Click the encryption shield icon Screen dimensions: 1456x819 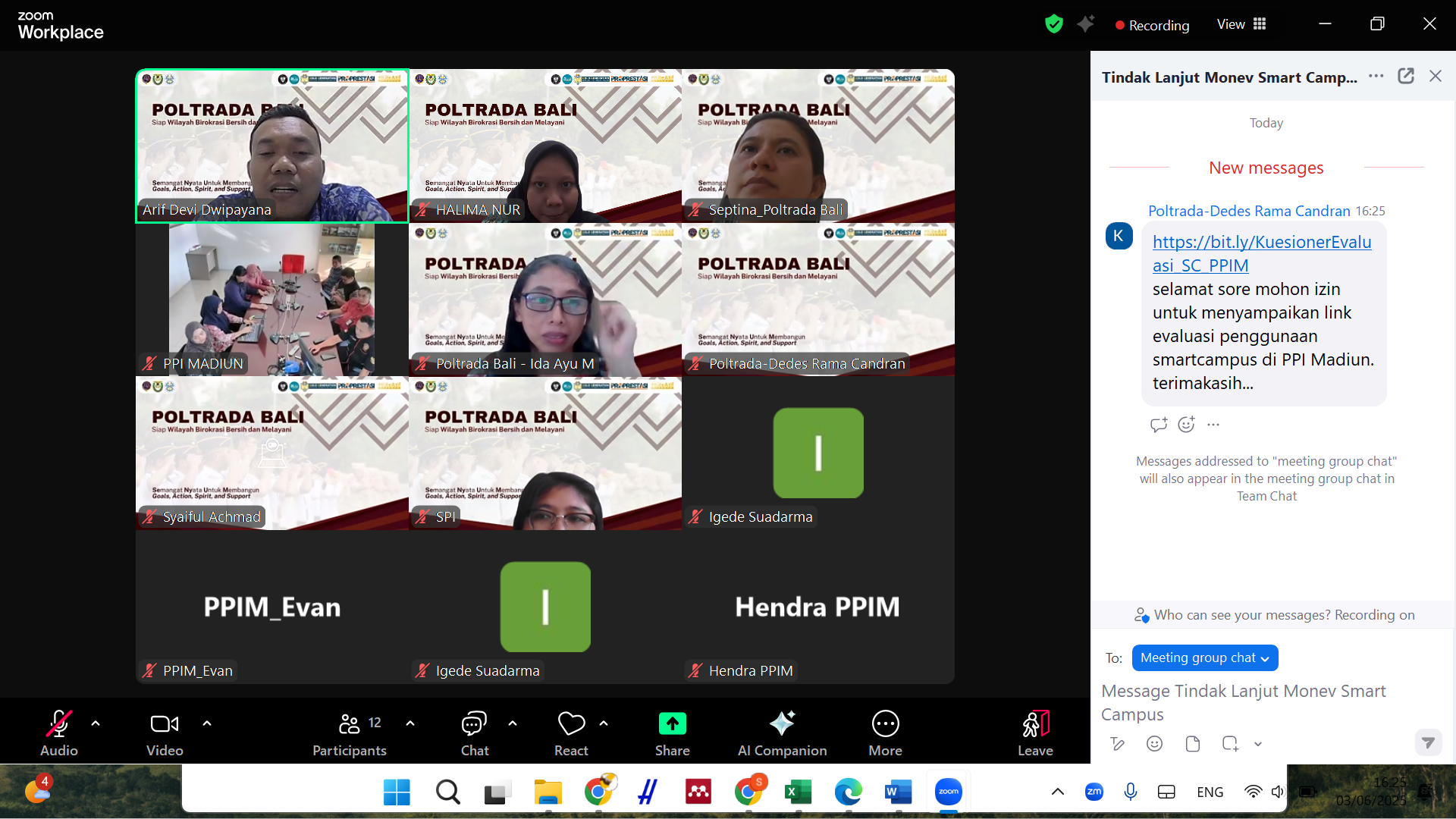(1053, 24)
